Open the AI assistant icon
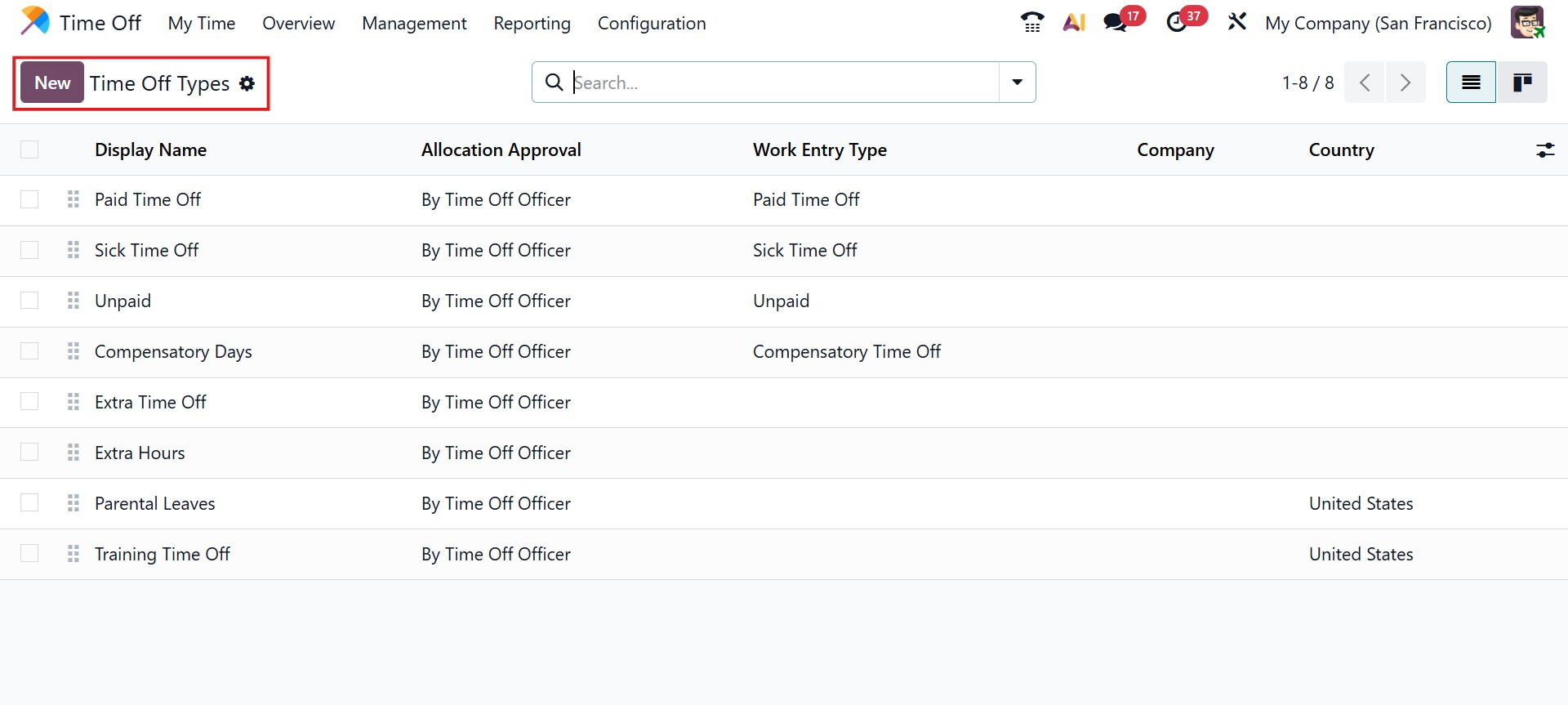Screen dimensions: 1568x705 [x=1074, y=22]
